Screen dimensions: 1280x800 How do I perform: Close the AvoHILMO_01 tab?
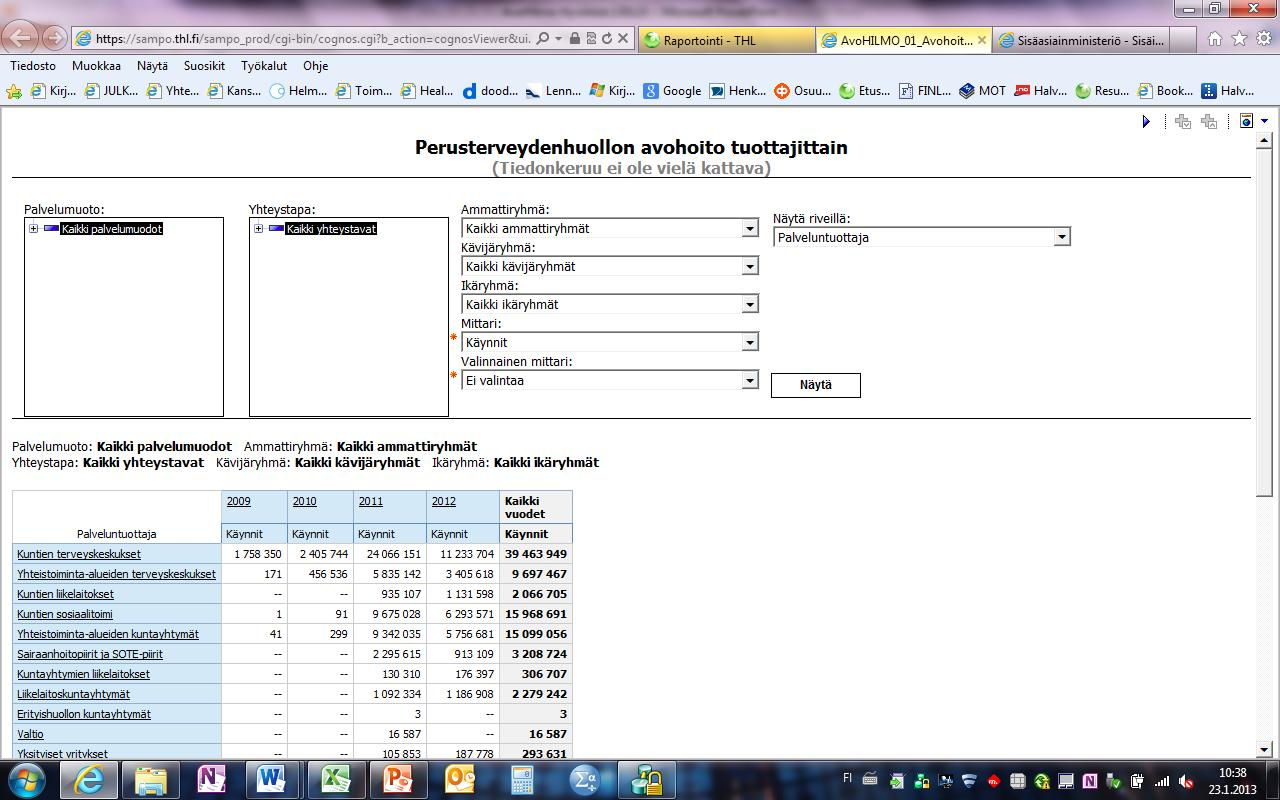982,41
